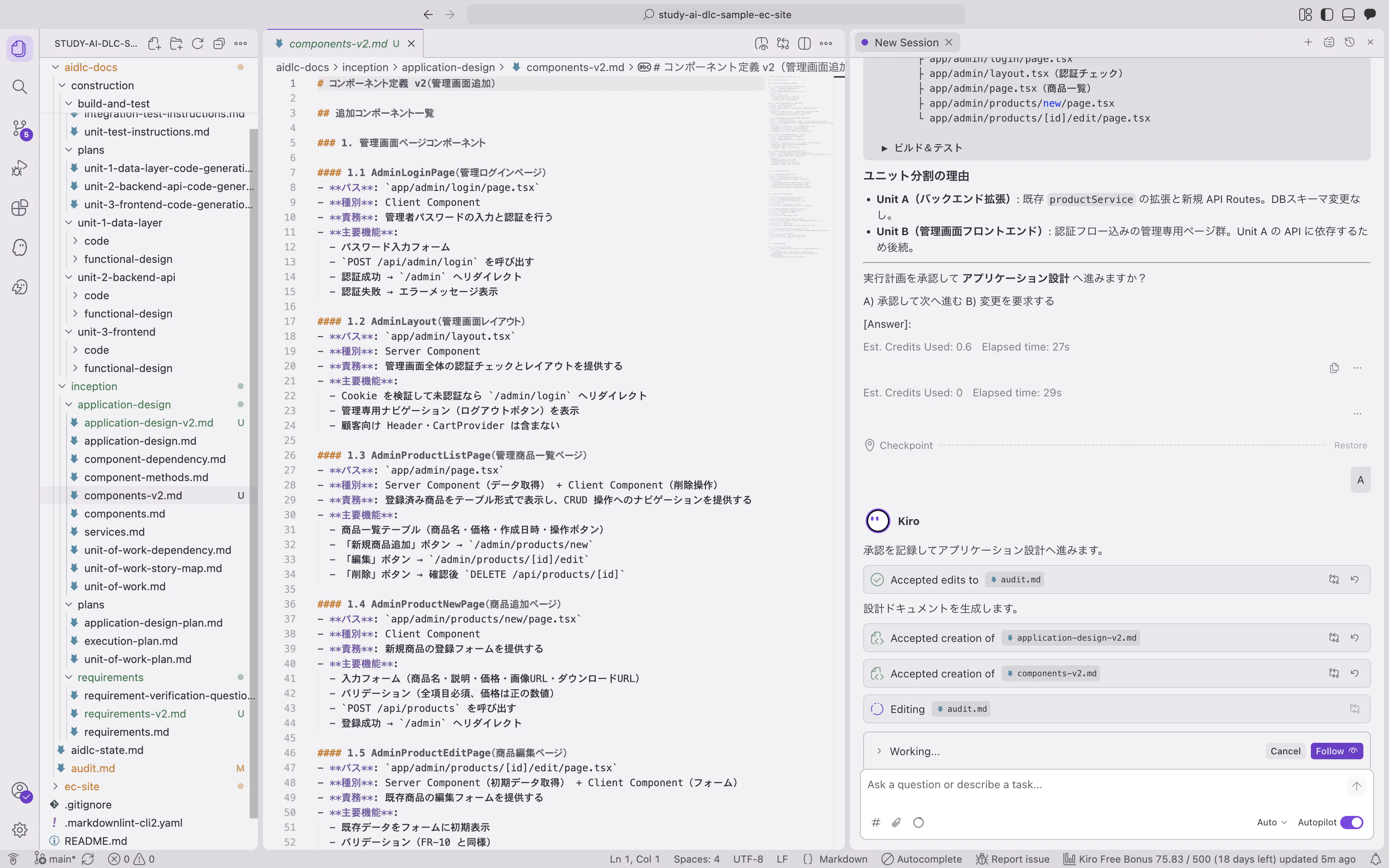Image resolution: width=1389 pixels, height=868 pixels.
Task: Open the Search view in activity bar
Action: (19, 87)
